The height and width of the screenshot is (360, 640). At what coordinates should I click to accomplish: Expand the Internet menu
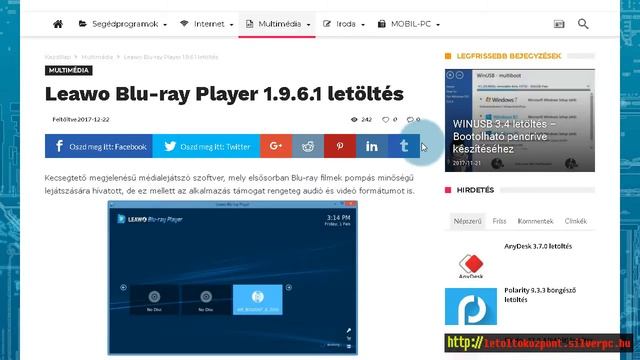click(x=207, y=24)
